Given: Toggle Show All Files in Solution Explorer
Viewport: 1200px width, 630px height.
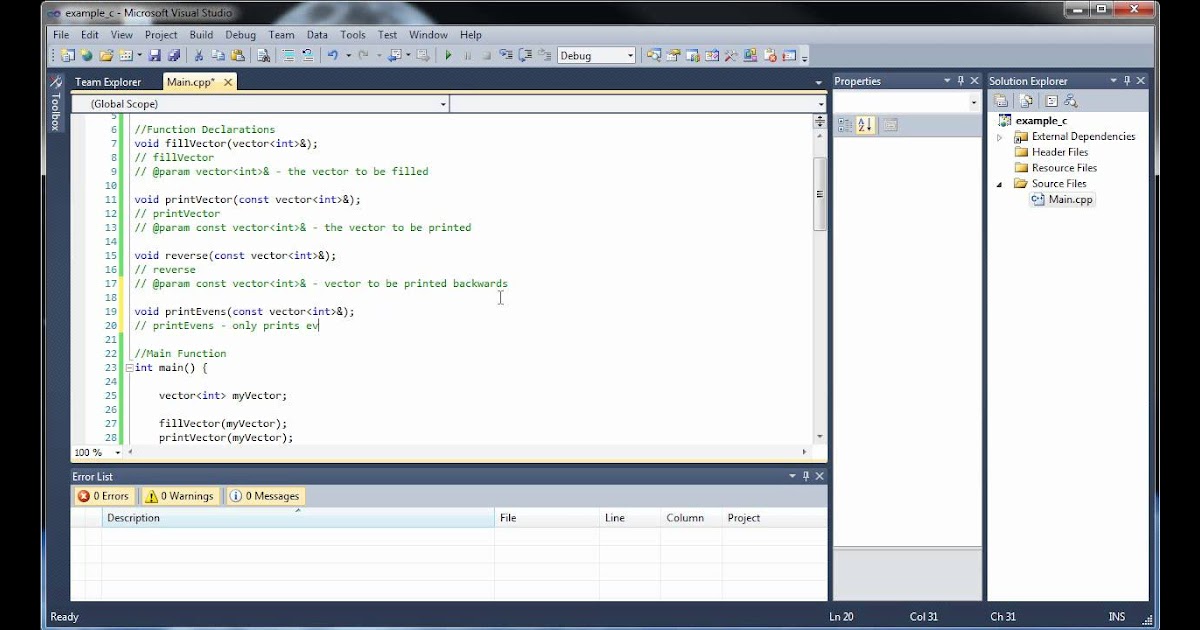Looking at the screenshot, I should 1025,101.
